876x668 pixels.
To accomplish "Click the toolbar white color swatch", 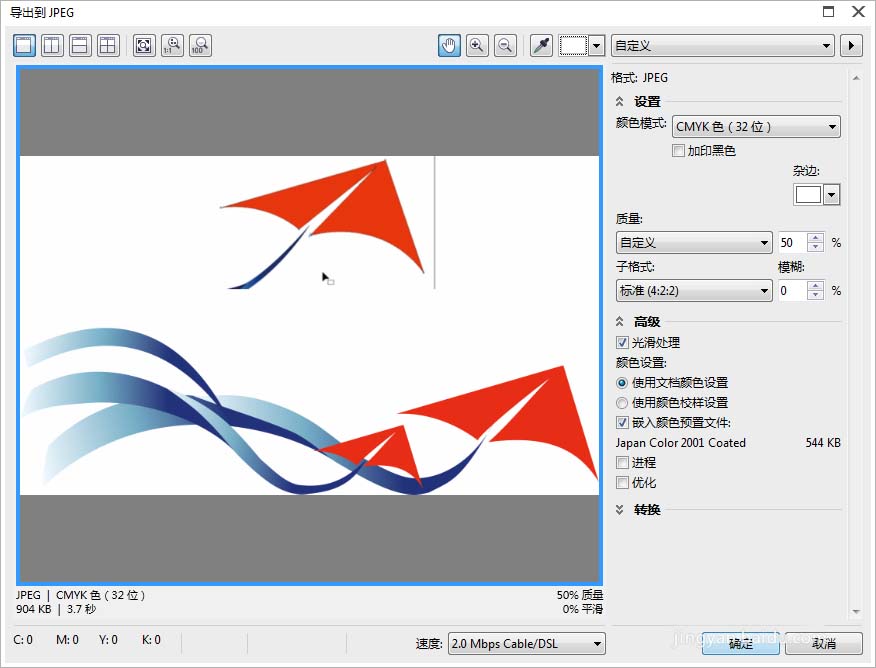I will 573,45.
